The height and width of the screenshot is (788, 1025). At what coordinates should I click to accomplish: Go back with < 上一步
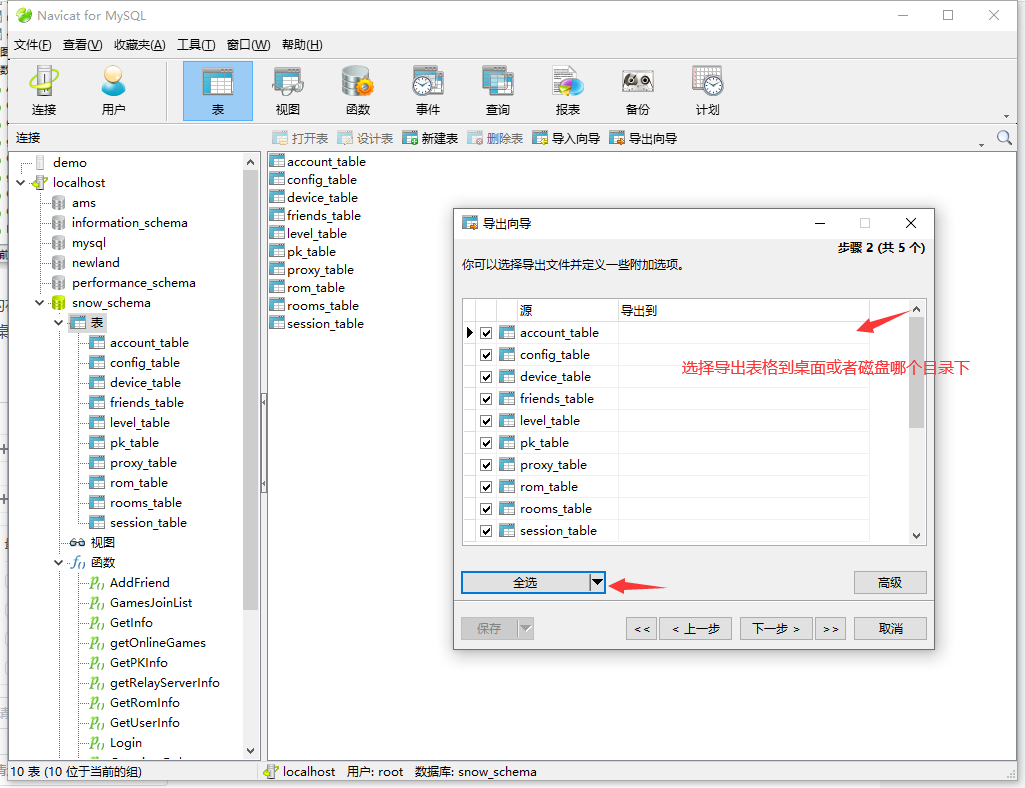tap(696, 628)
